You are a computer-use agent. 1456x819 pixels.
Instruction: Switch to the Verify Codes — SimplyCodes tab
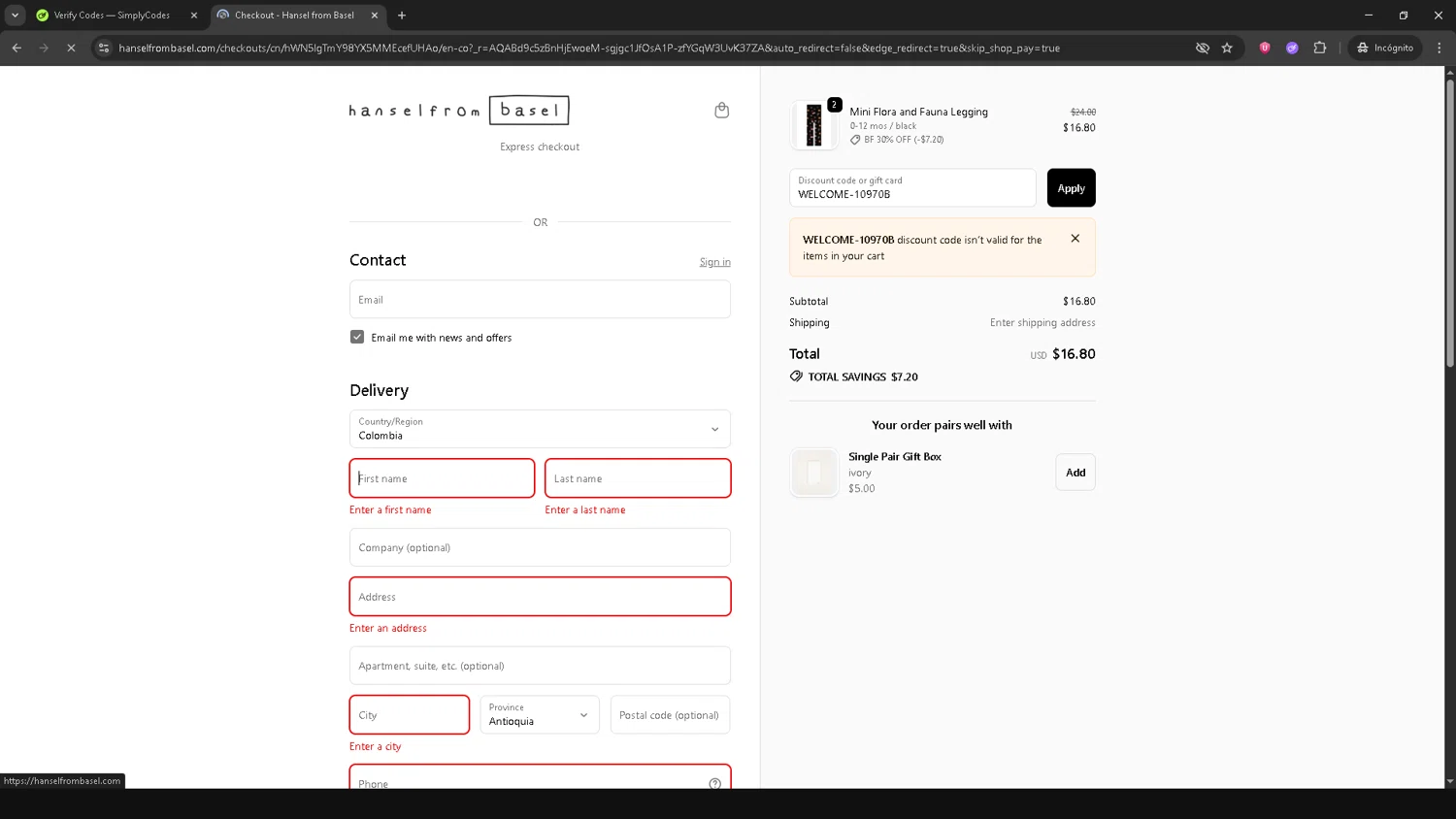click(112, 16)
